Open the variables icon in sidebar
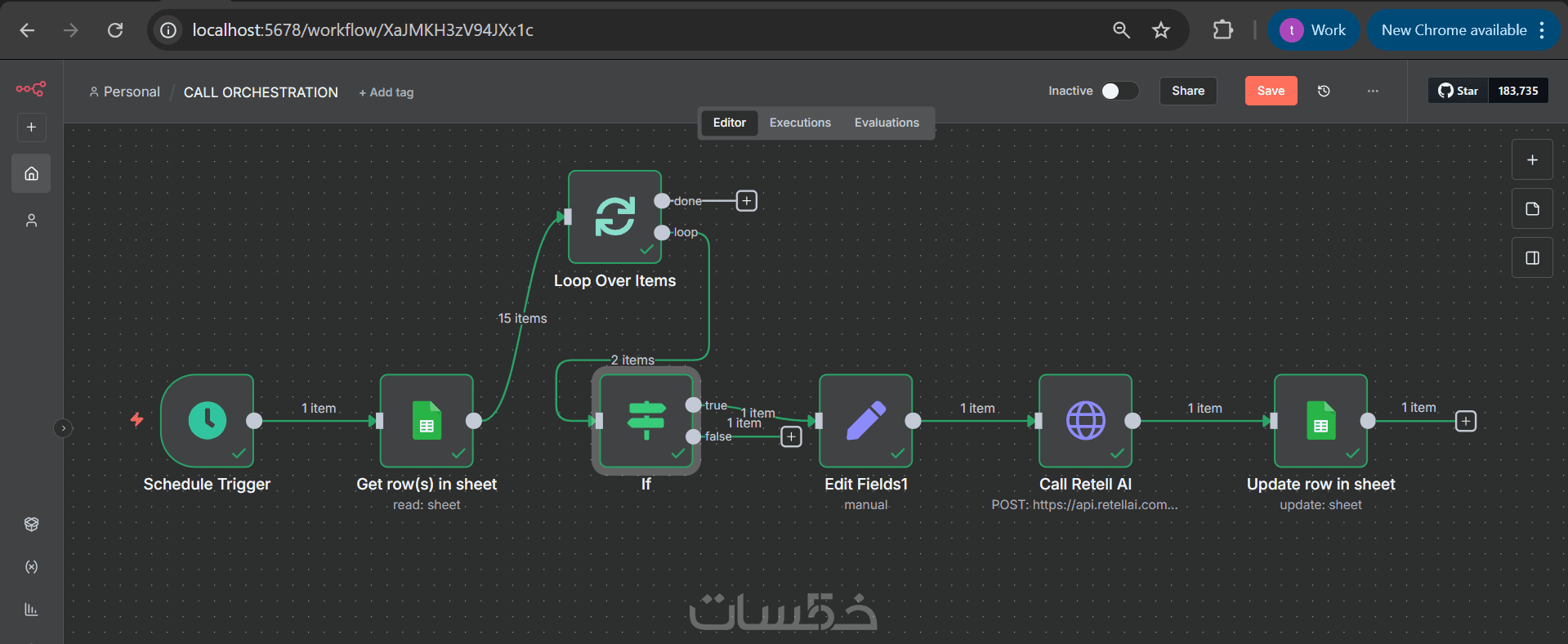The width and height of the screenshot is (1568, 644). (x=31, y=566)
